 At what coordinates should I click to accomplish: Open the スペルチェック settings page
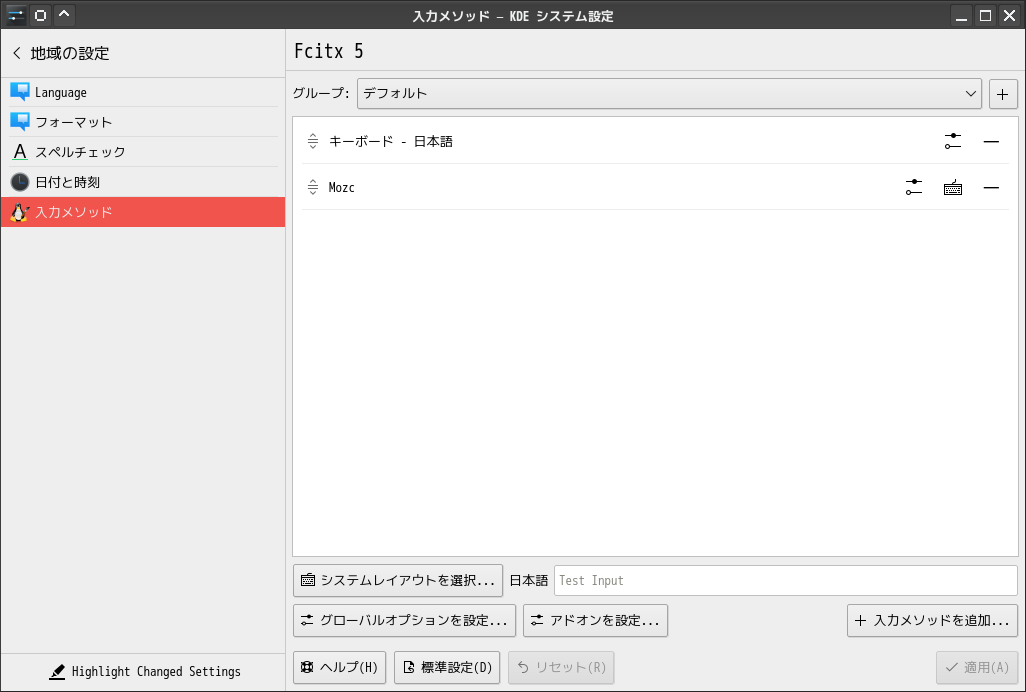click(143, 152)
